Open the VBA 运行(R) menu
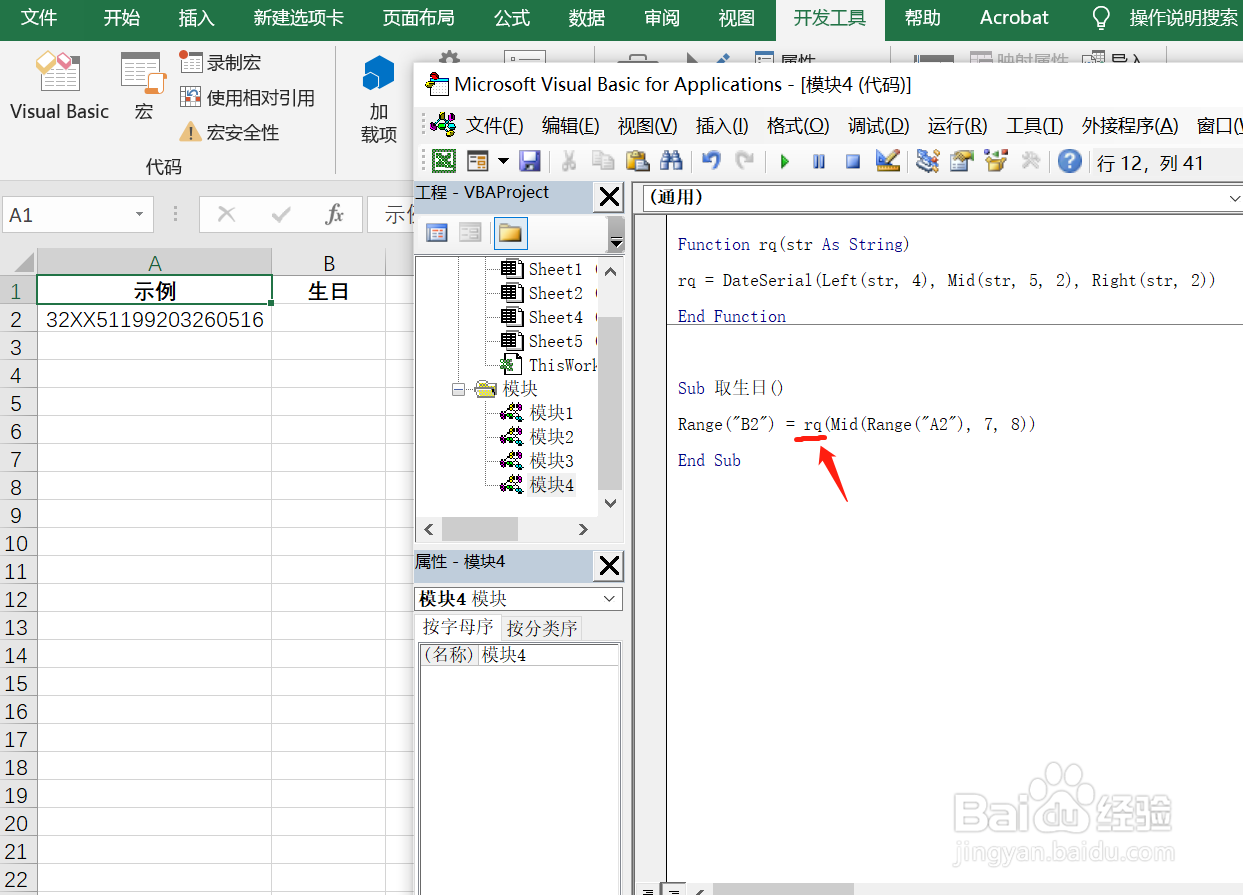1243x895 pixels. (957, 126)
